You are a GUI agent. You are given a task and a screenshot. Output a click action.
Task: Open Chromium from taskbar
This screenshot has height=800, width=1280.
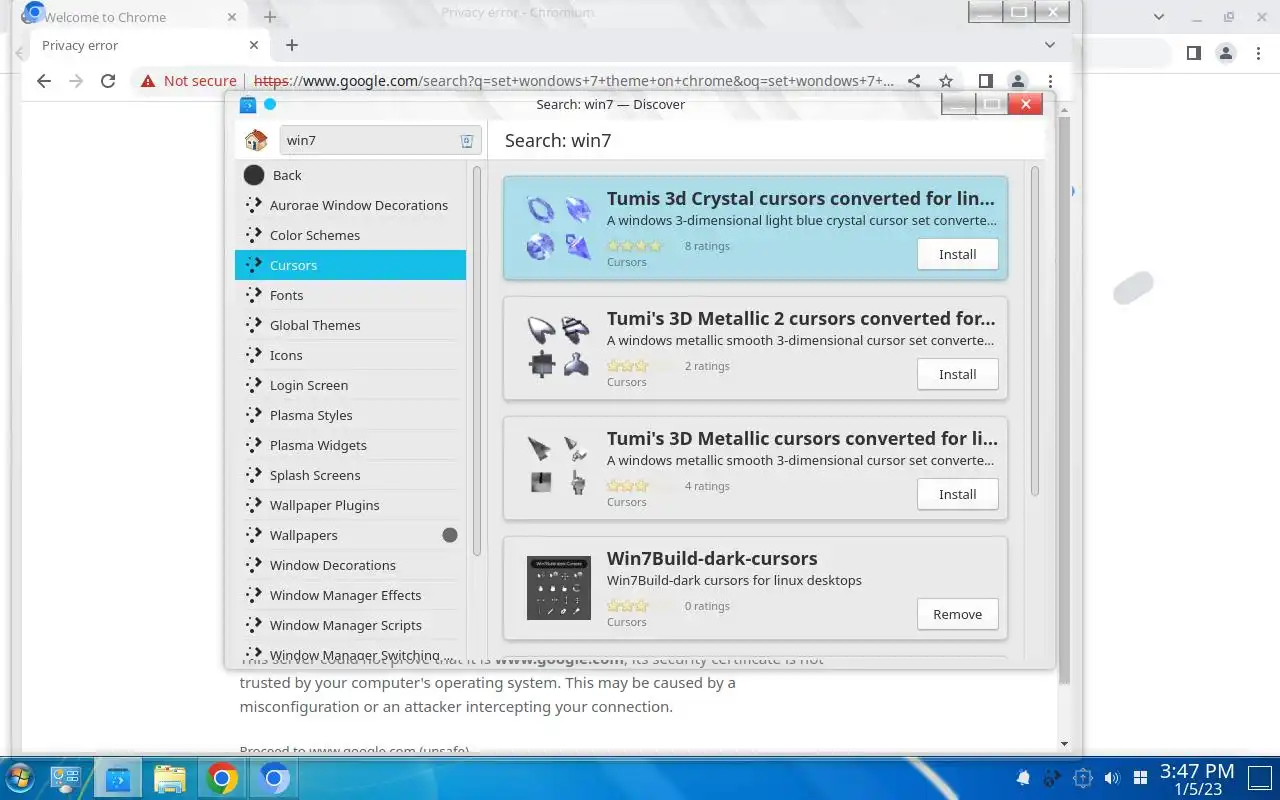coord(274,779)
